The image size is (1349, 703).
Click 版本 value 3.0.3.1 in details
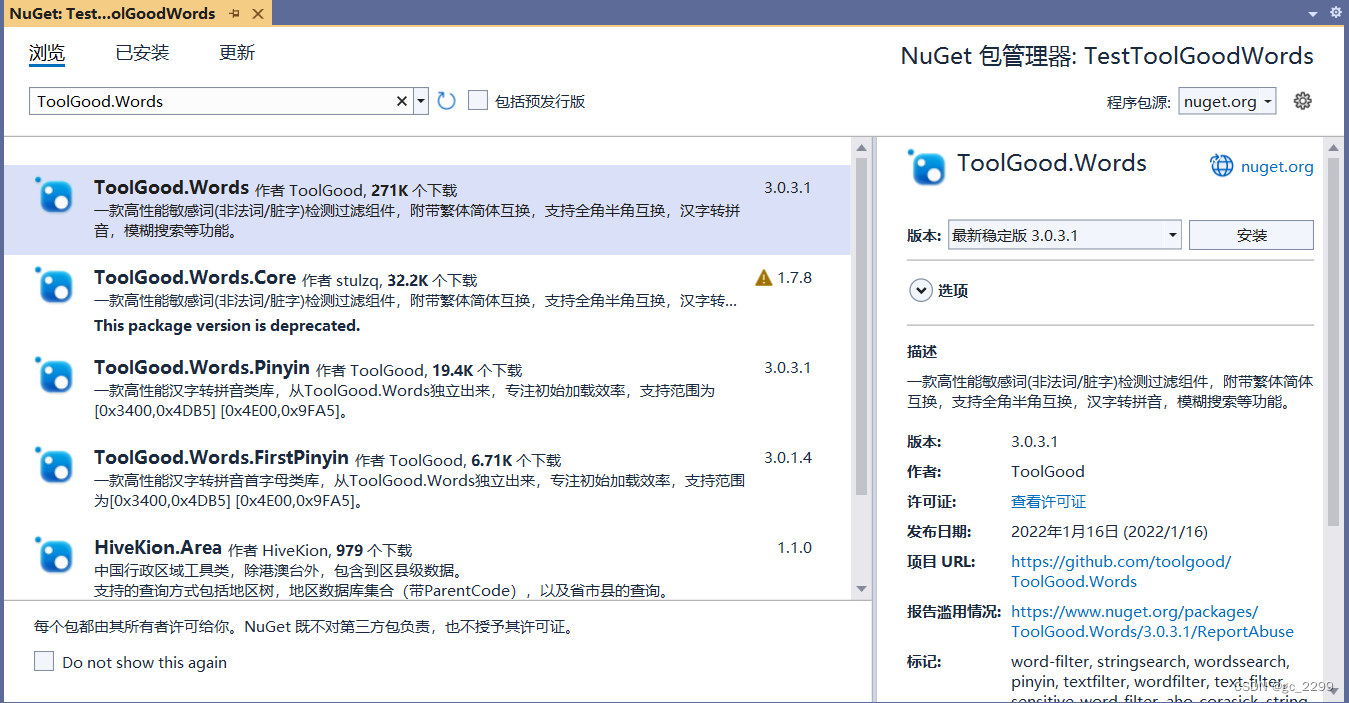pyautogui.click(x=1034, y=441)
